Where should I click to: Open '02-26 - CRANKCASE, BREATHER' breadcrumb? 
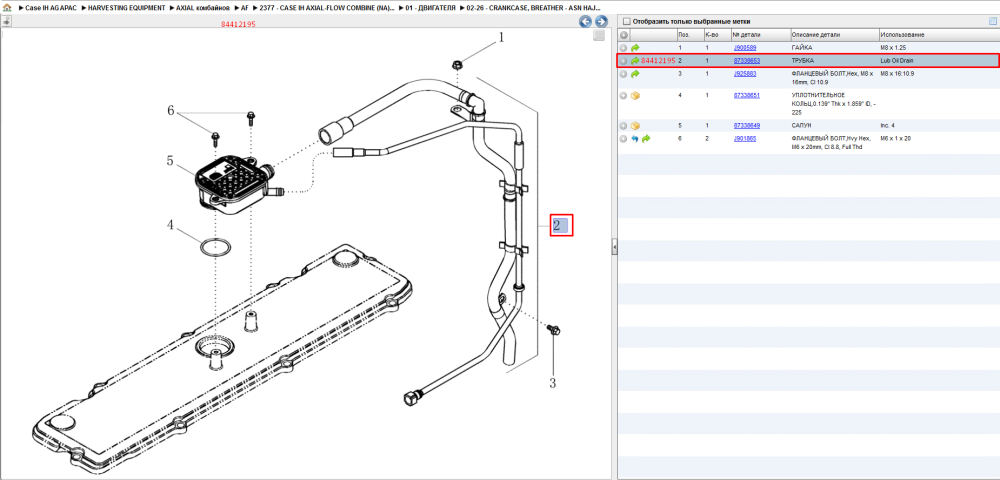(534, 8)
